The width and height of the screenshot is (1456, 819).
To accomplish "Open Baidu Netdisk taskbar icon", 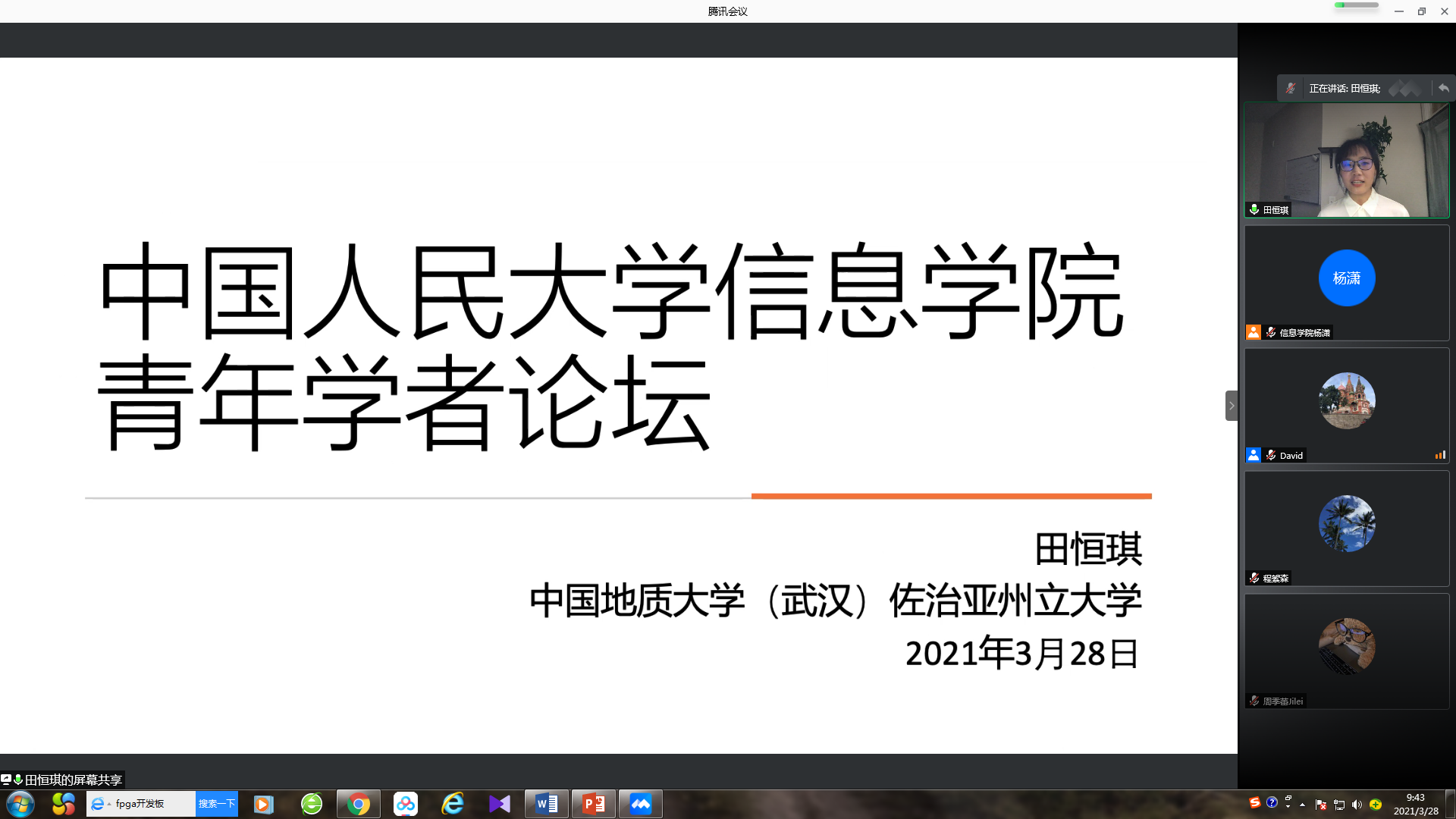I will [406, 804].
